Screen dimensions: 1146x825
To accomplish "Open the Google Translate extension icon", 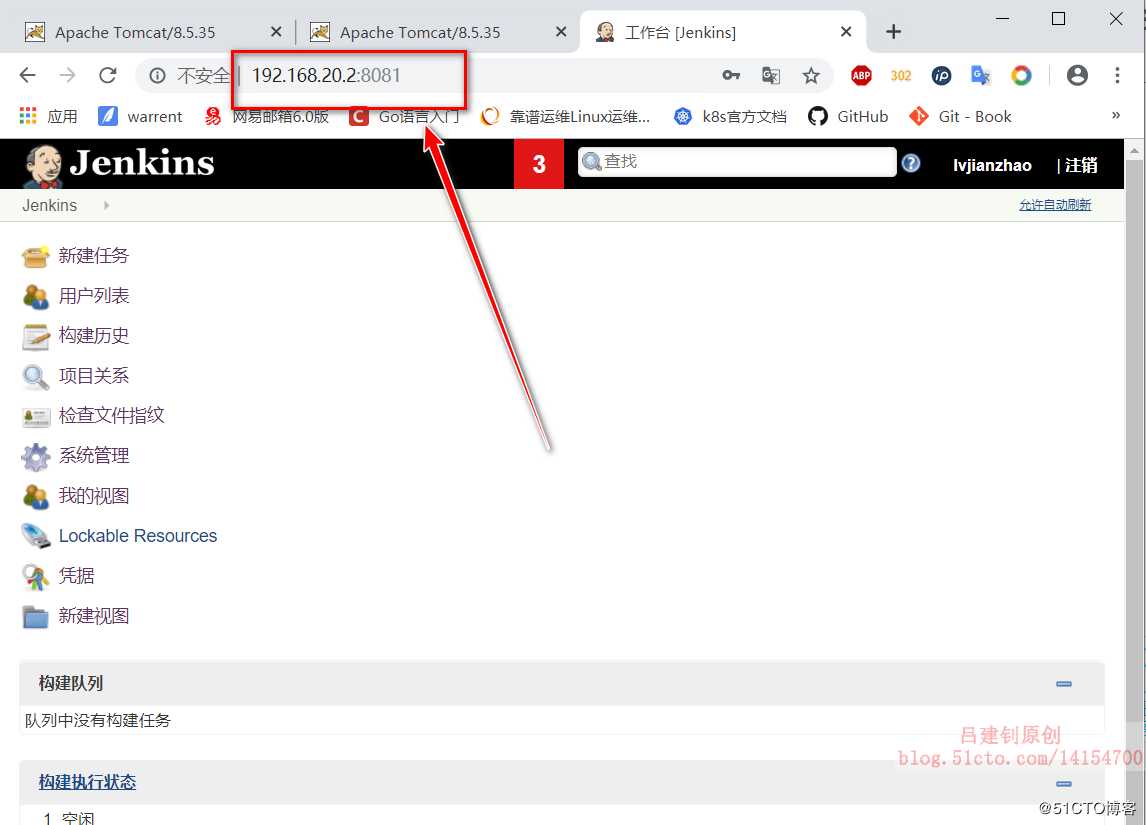I will tap(980, 75).
